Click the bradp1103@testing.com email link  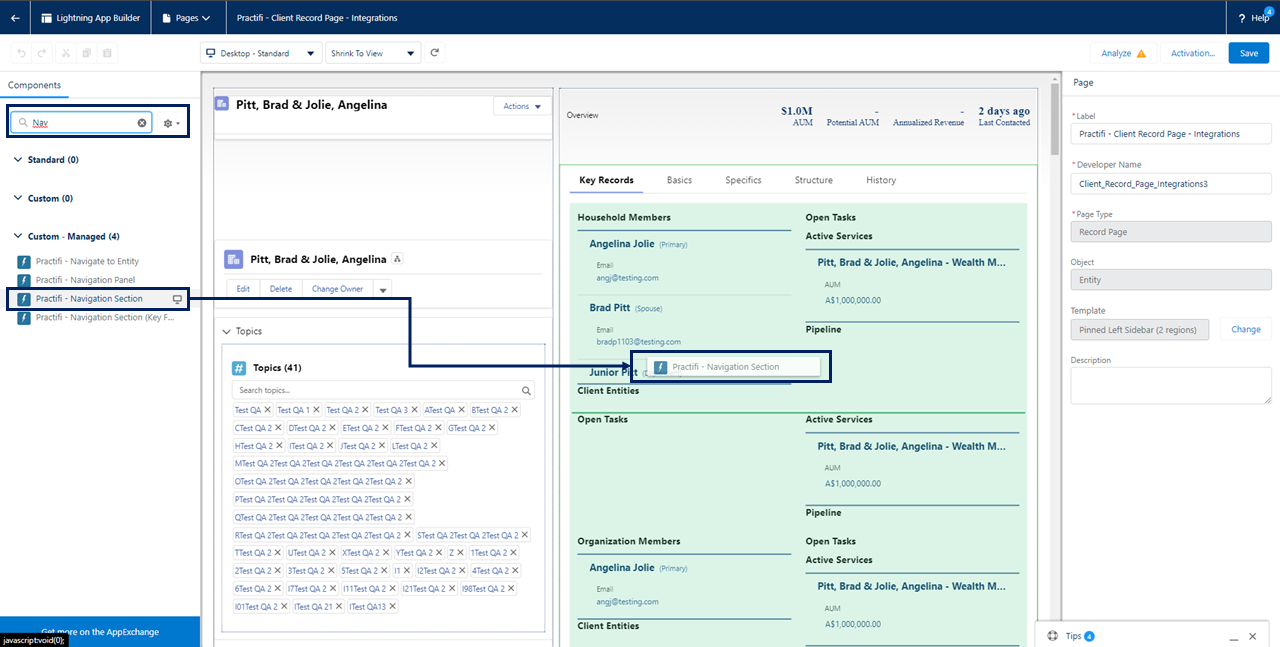pyautogui.click(x=638, y=342)
